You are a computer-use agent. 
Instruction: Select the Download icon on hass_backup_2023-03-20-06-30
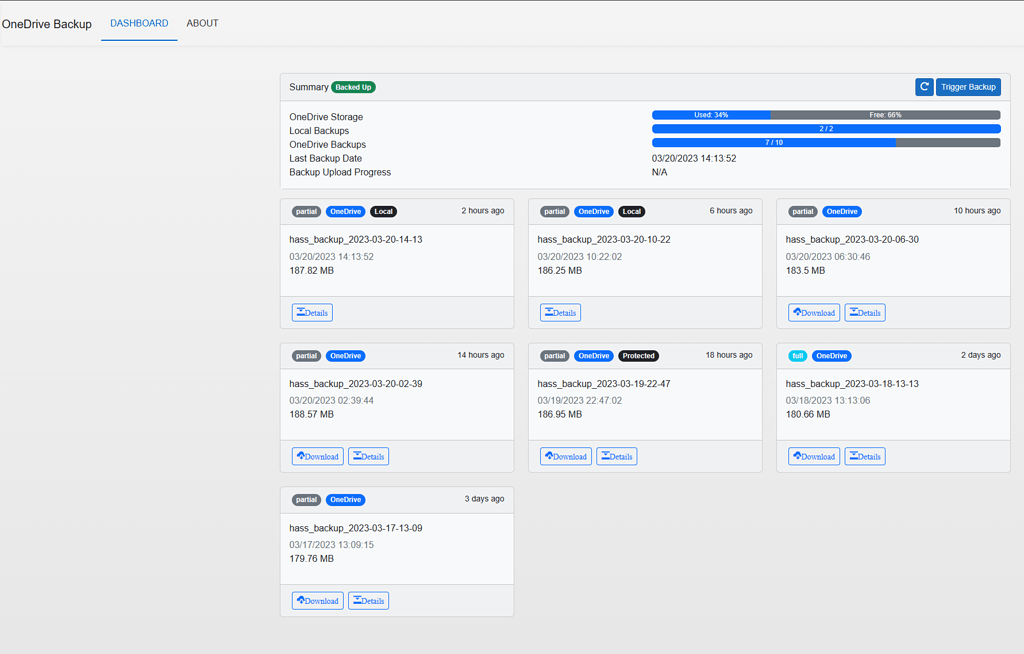[x=813, y=312]
